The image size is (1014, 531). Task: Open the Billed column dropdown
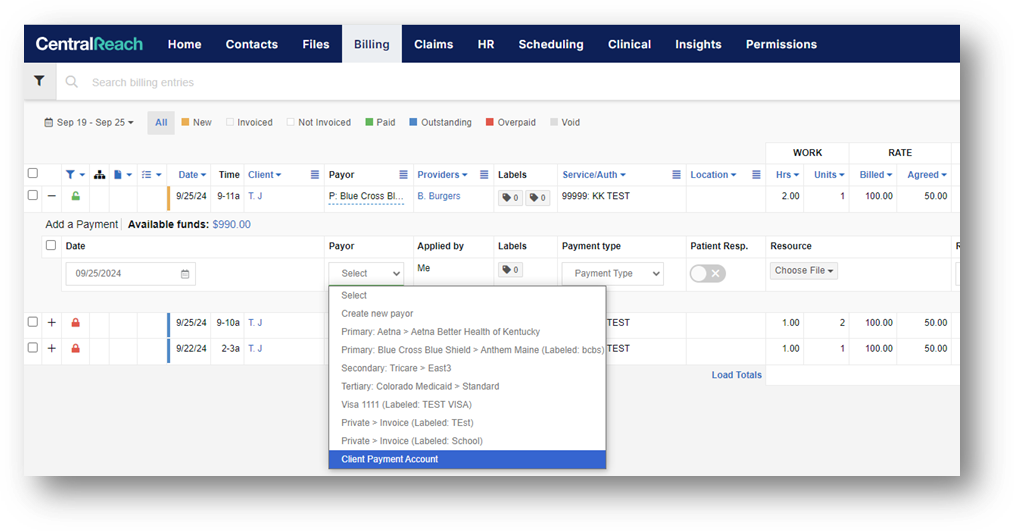(x=876, y=175)
